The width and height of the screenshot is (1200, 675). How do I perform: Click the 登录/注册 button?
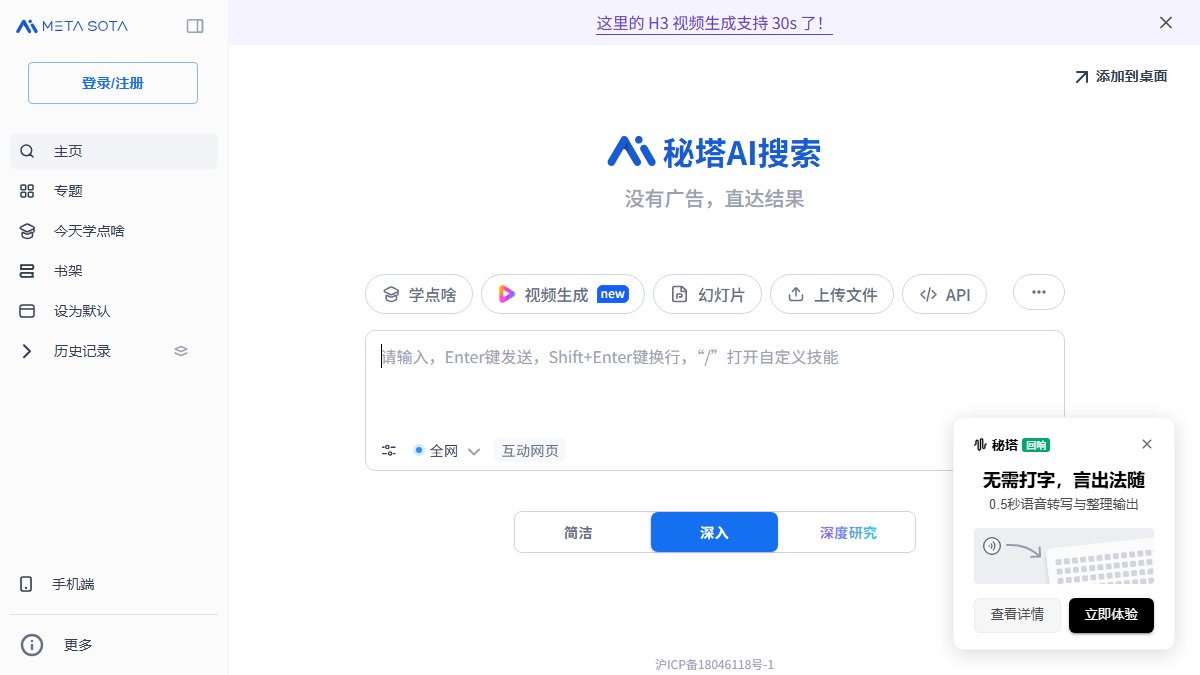pos(113,83)
